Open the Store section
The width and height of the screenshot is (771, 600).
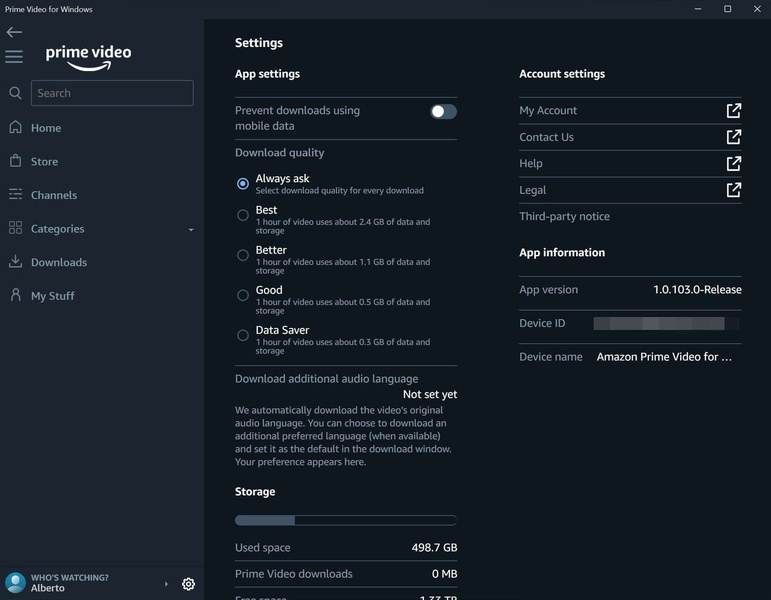[x=44, y=161]
